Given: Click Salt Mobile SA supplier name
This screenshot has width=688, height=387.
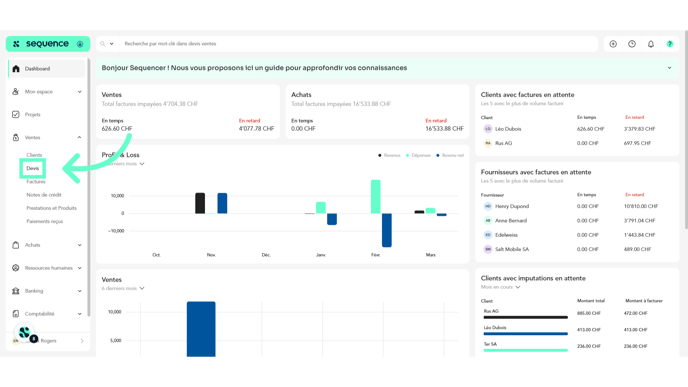Looking at the screenshot, I should pos(512,249).
